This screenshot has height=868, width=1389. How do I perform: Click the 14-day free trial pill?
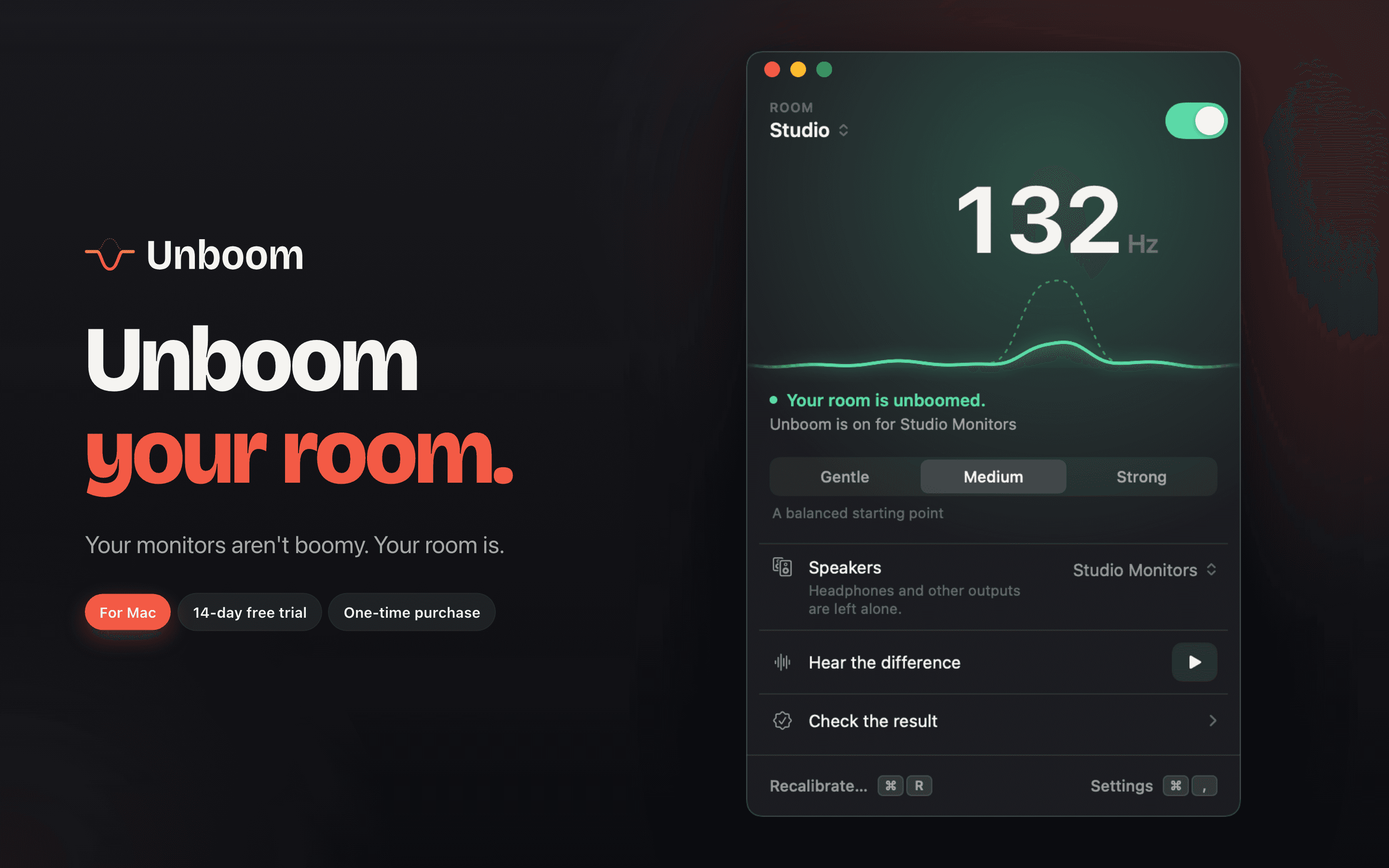tap(250, 612)
